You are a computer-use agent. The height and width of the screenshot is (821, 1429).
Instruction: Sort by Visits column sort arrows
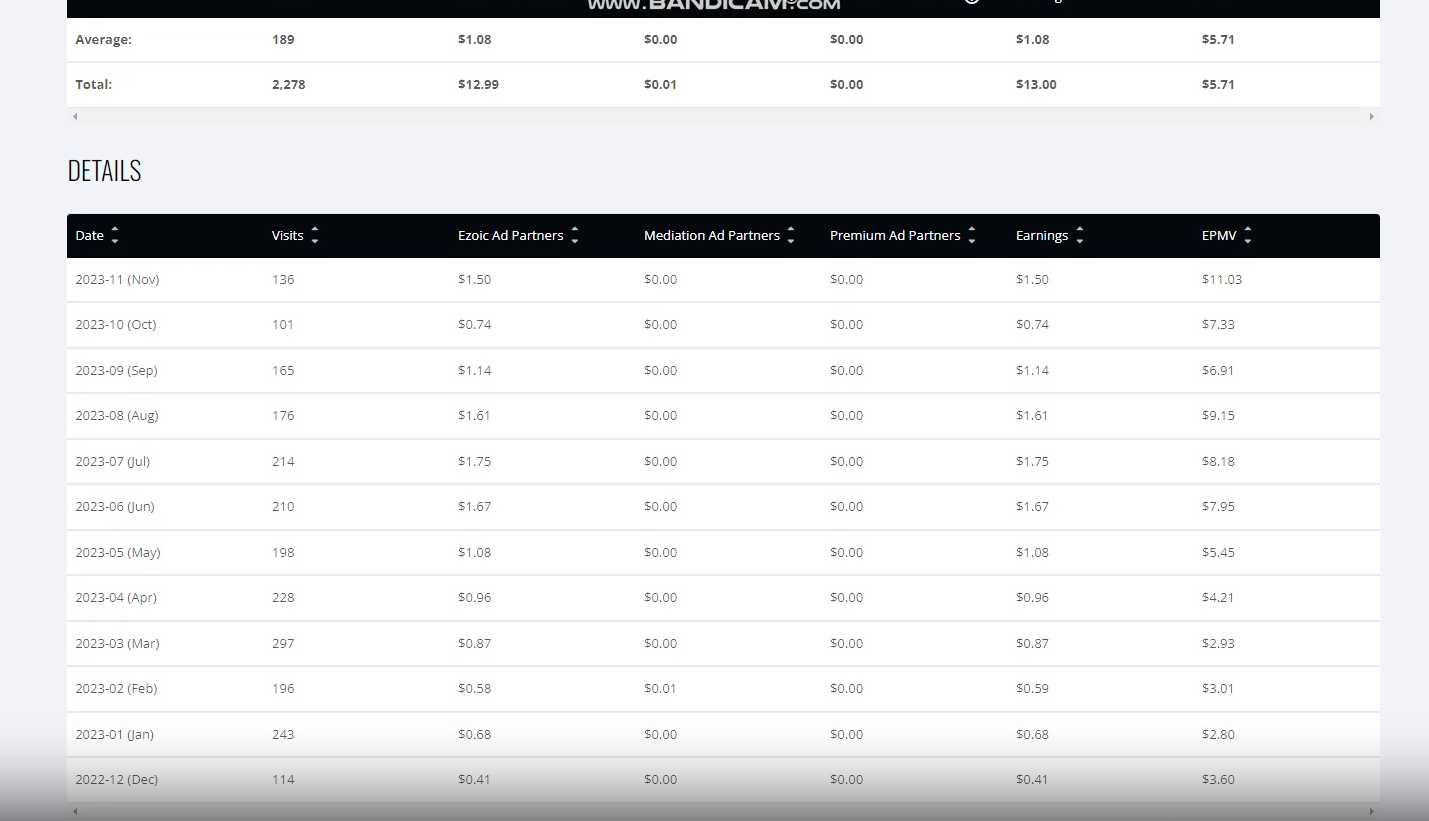tap(315, 236)
